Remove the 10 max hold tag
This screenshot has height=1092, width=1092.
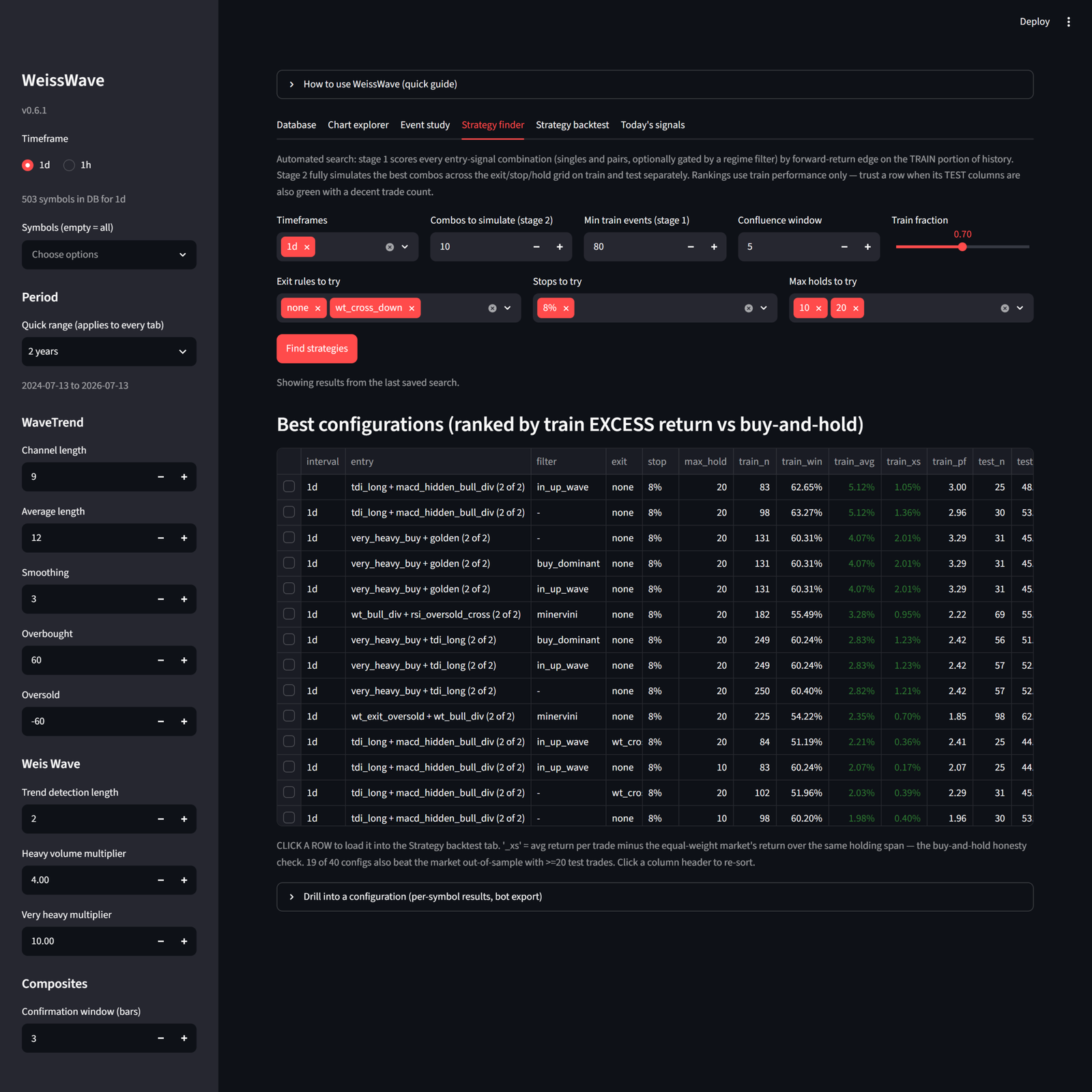(818, 308)
